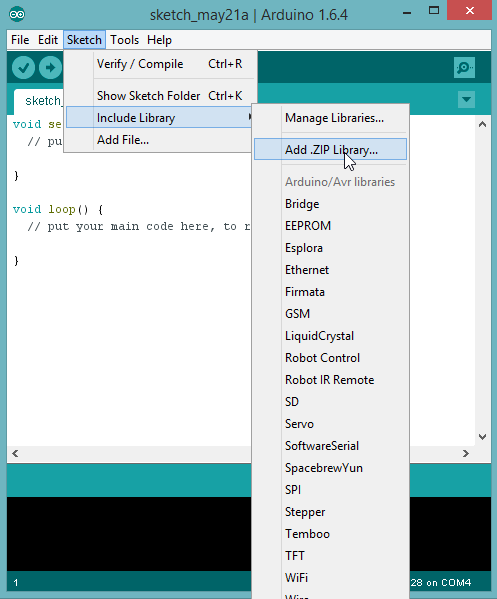
Task: Open the Tools menu
Action: 125,40
